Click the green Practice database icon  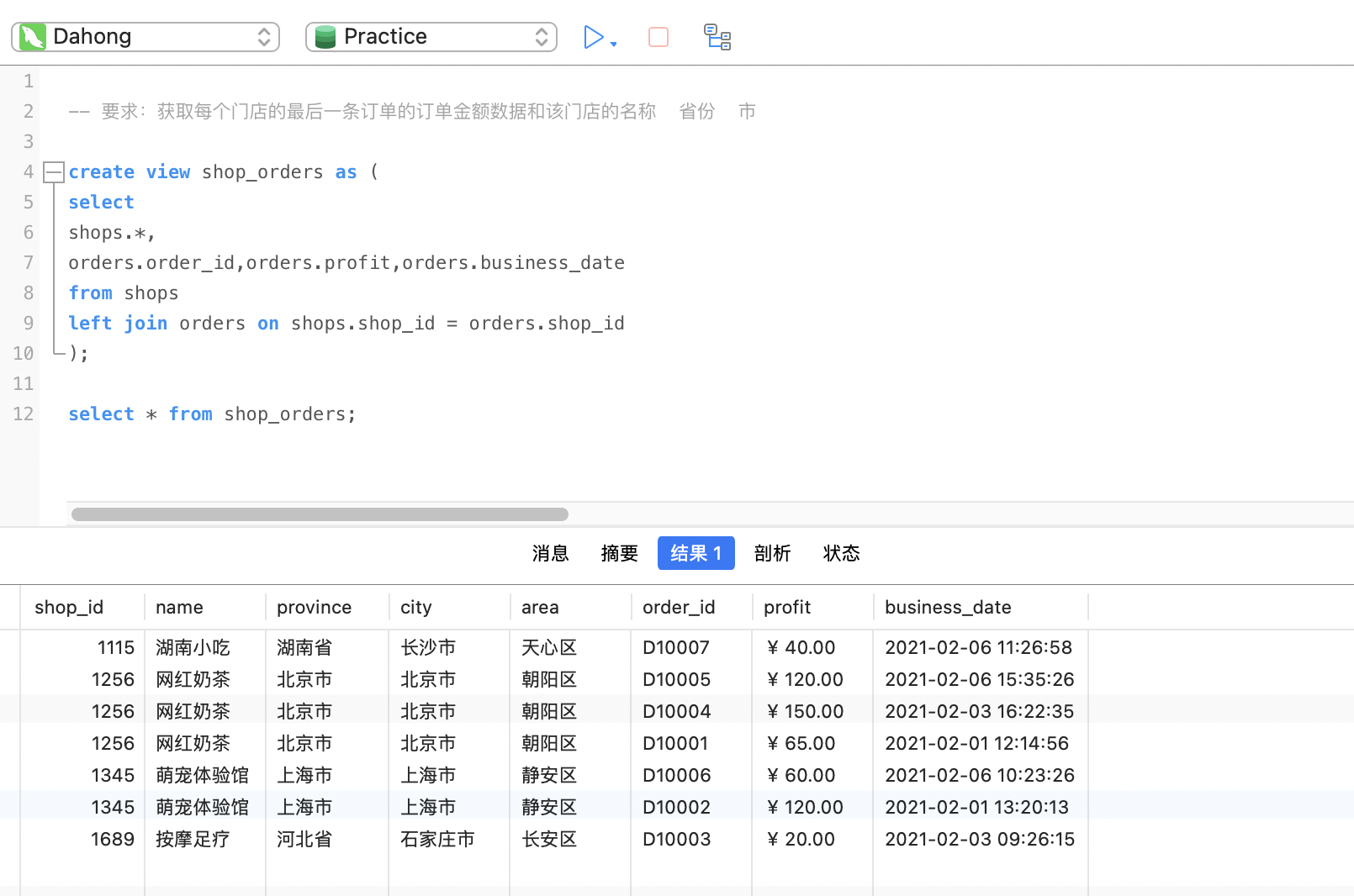click(x=325, y=37)
